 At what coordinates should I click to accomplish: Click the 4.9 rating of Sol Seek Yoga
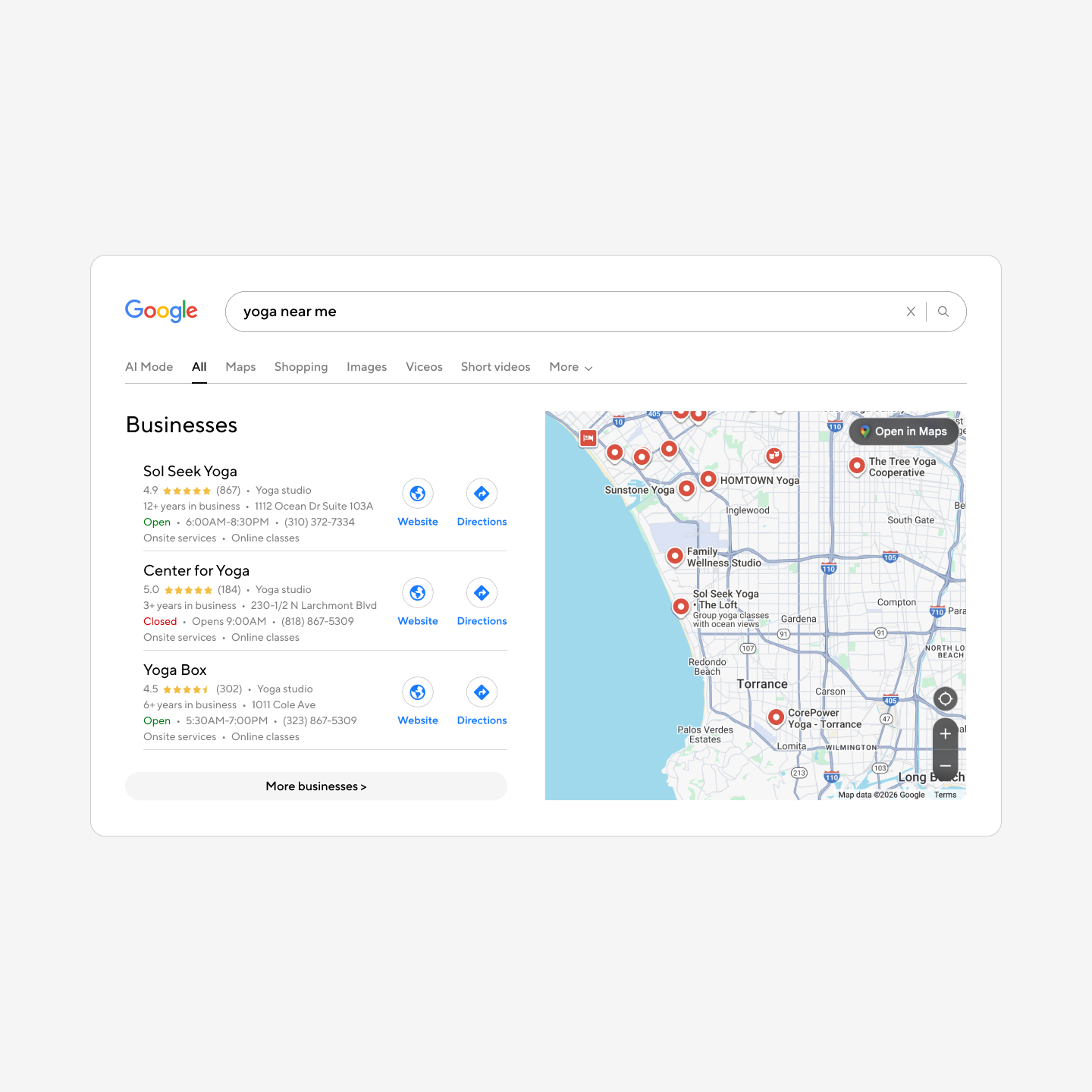coord(151,490)
